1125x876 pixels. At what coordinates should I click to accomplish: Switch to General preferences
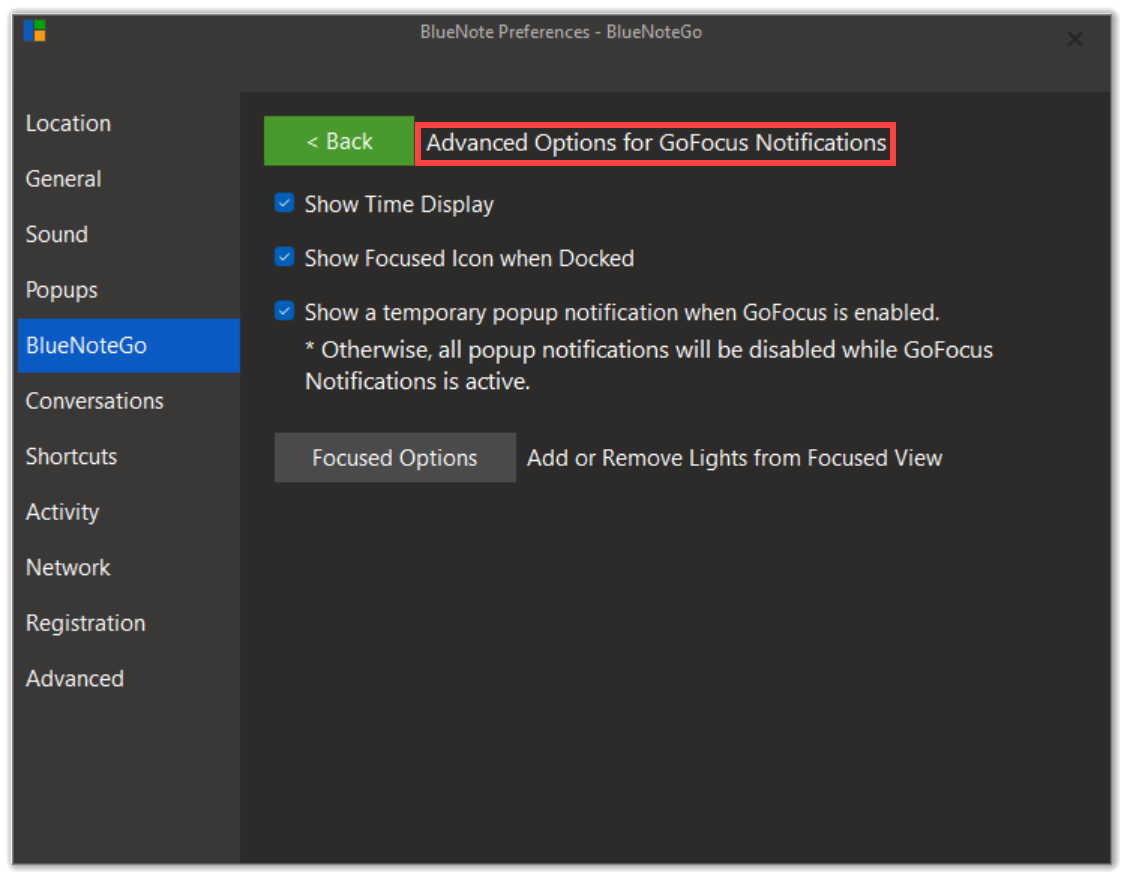pyautogui.click(x=128, y=179)
